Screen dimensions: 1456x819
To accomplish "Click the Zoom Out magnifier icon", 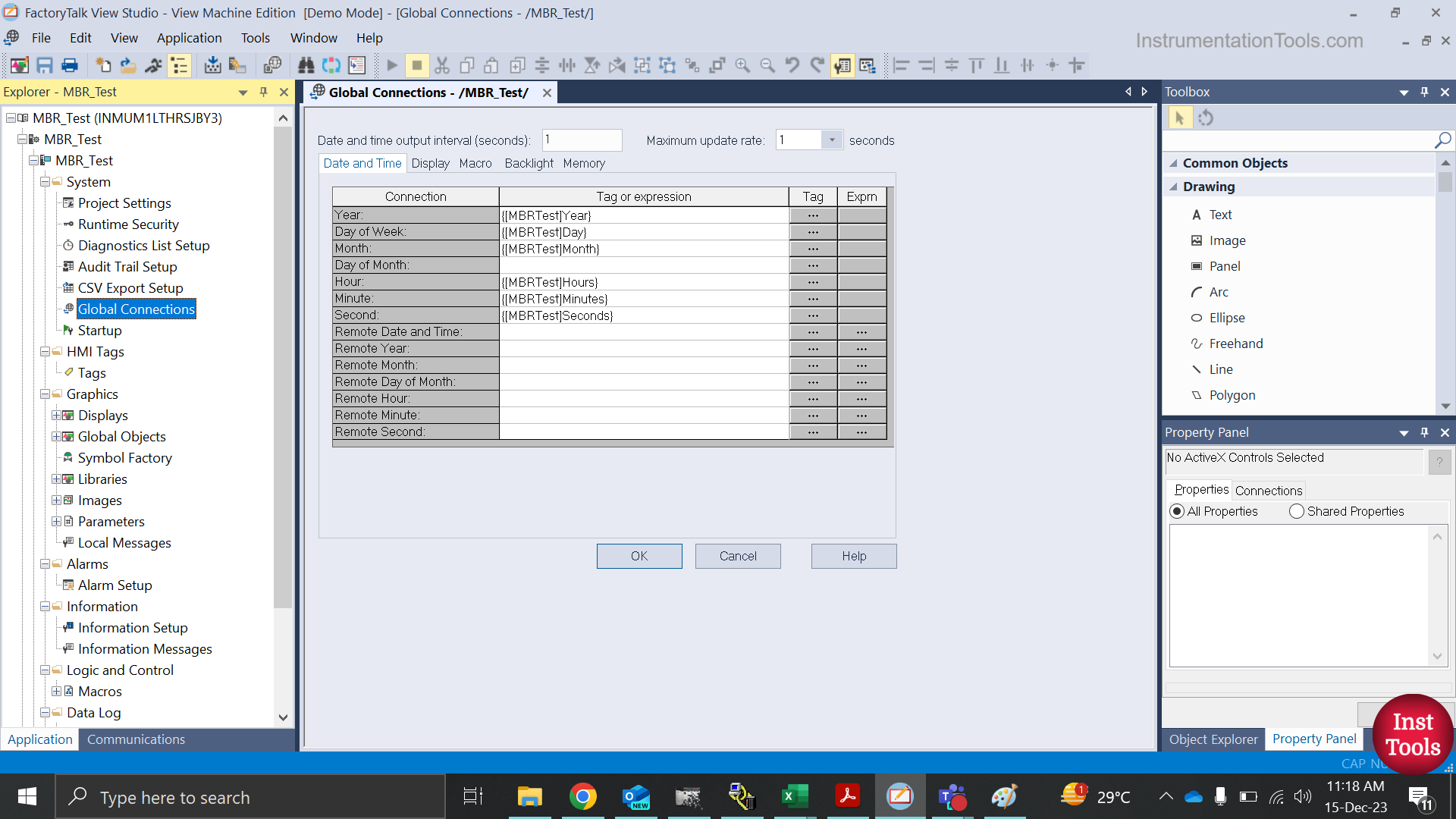I will point(767,65).
